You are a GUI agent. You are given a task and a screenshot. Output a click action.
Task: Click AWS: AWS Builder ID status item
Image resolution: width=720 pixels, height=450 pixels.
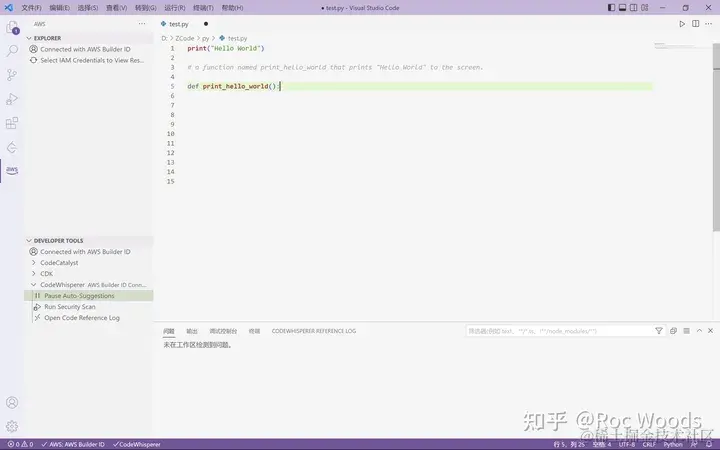click(x=73, y=444)
